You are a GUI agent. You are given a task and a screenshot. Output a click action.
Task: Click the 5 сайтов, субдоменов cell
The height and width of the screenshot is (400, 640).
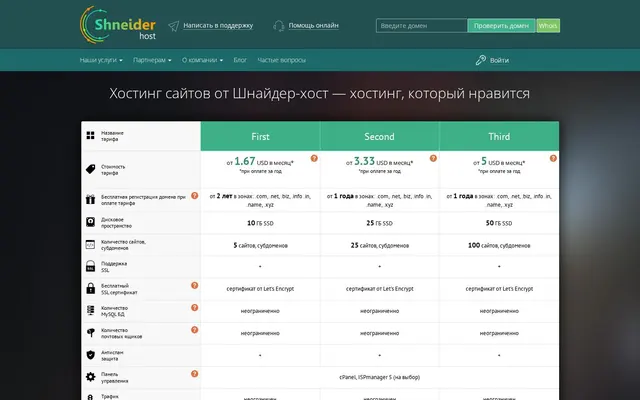coord(260,245)
